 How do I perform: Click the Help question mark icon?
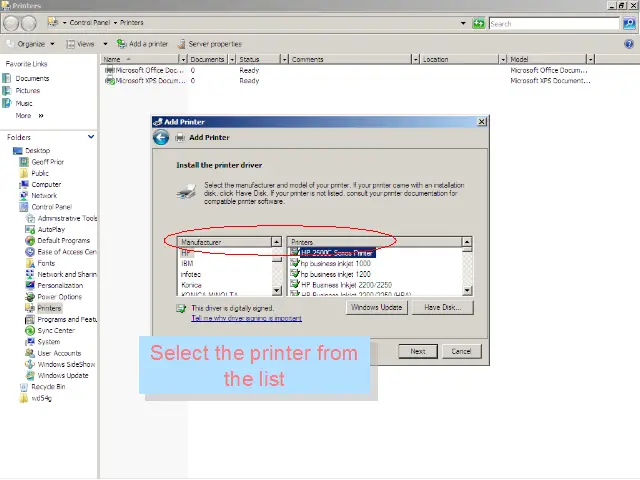(x=629, y=44)
